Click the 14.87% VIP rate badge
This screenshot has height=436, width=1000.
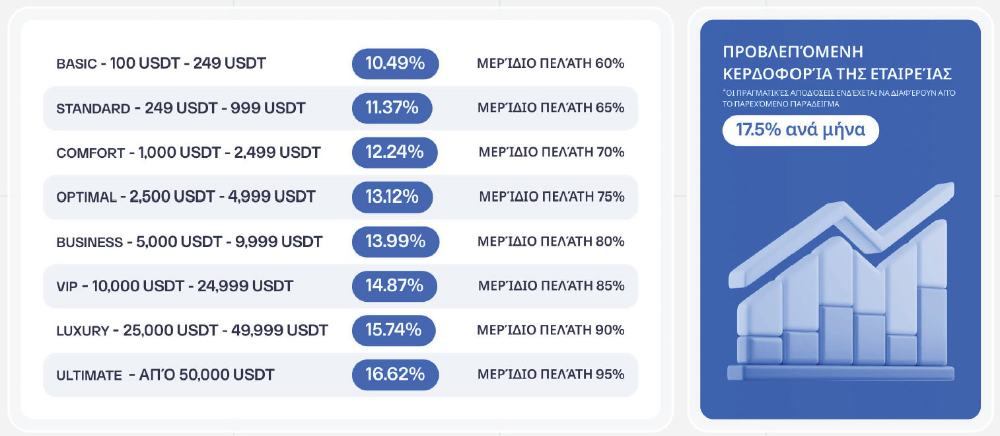click(395, 286)
